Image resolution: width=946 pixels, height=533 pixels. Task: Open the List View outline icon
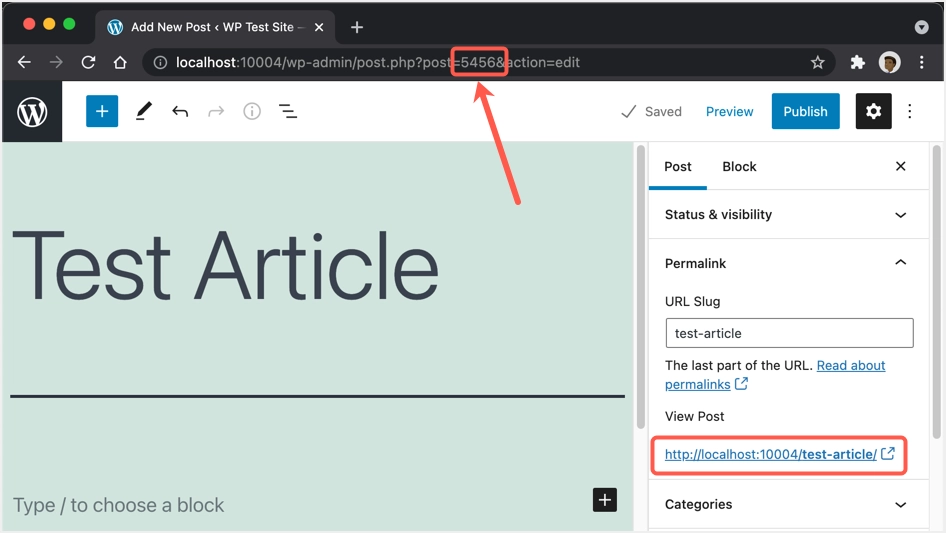tap(288, 111)
